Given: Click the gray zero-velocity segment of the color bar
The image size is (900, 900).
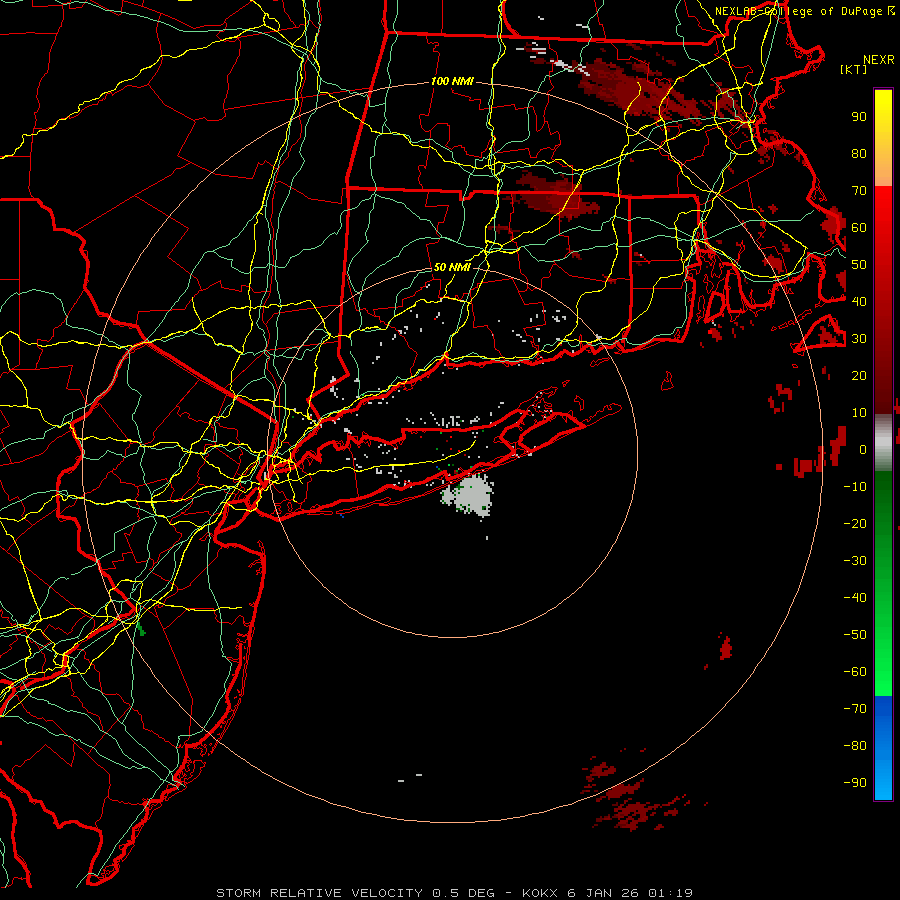Looking at the screenshot, I should 883,443.
